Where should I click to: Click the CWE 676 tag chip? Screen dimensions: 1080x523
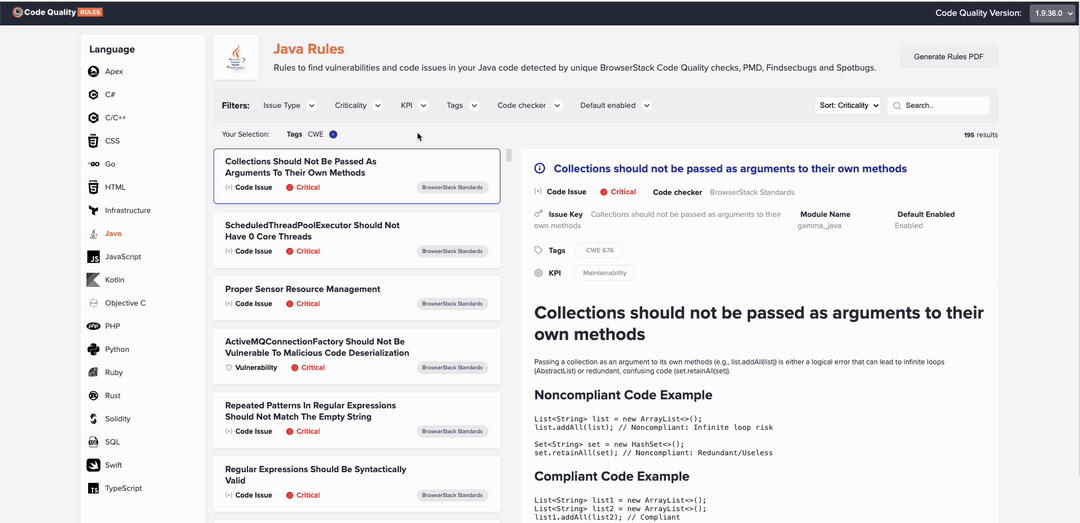point(599,251)
